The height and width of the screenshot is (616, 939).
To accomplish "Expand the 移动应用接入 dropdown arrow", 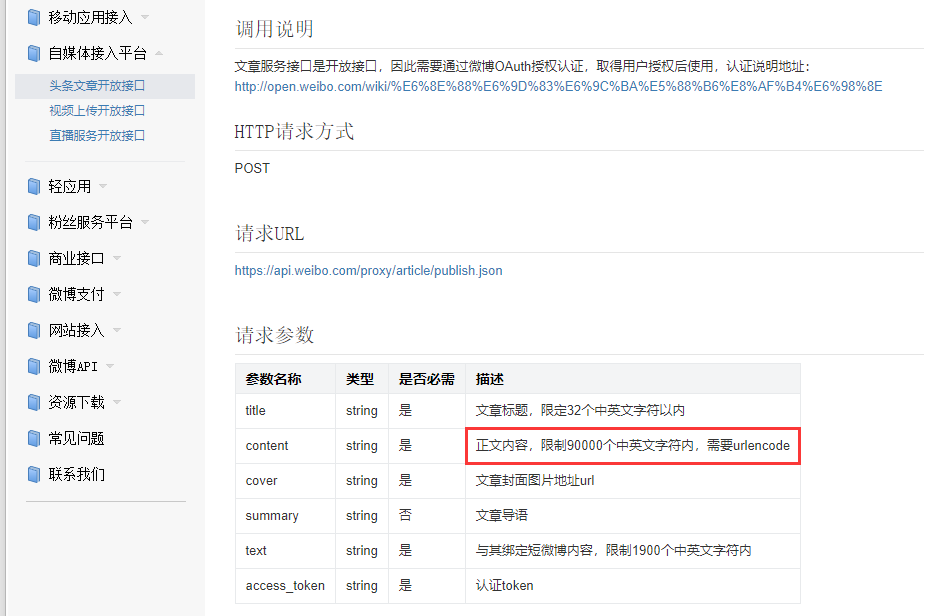I will tap(145, 18).
